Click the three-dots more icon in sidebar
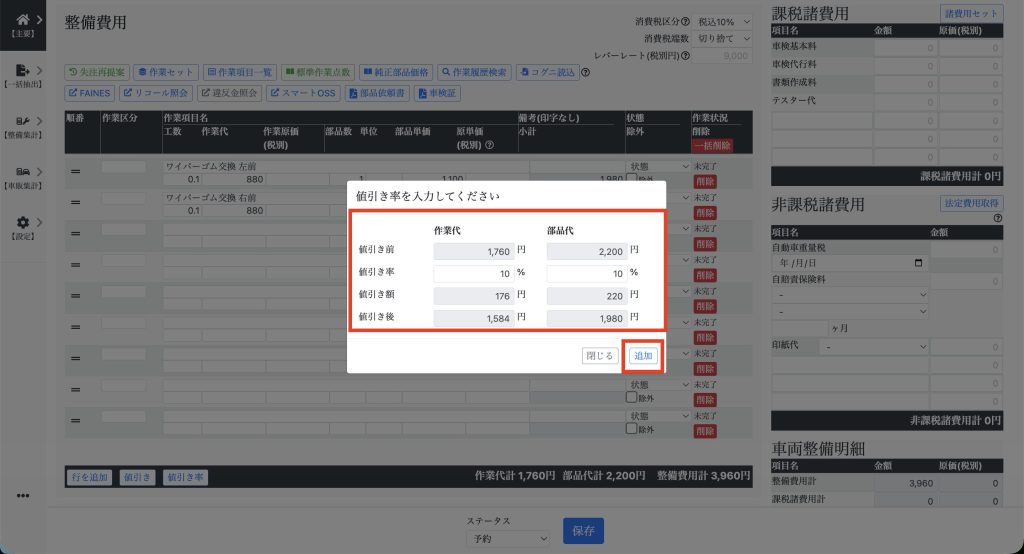The width and height of the screenshot is (1024, 554). (23, 495)
